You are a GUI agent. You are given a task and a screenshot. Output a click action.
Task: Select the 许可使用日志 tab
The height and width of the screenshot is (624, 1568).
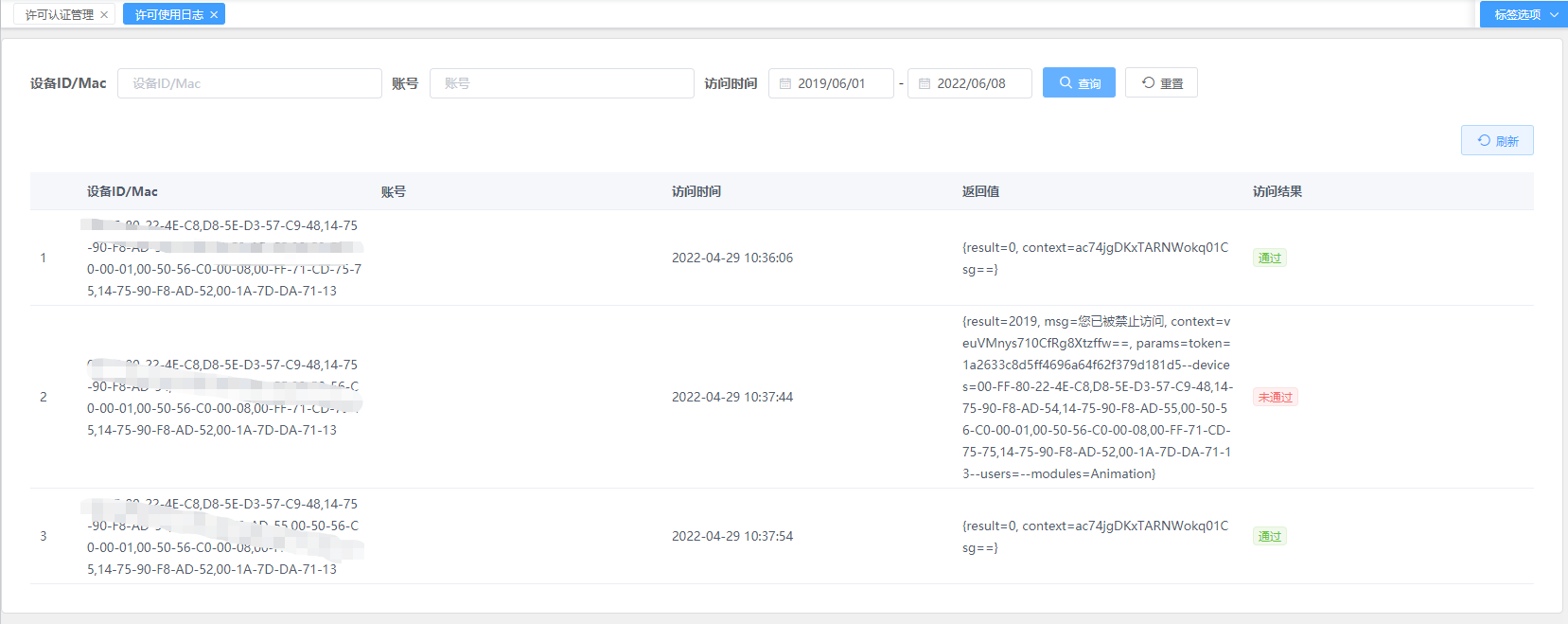(168, 15)
